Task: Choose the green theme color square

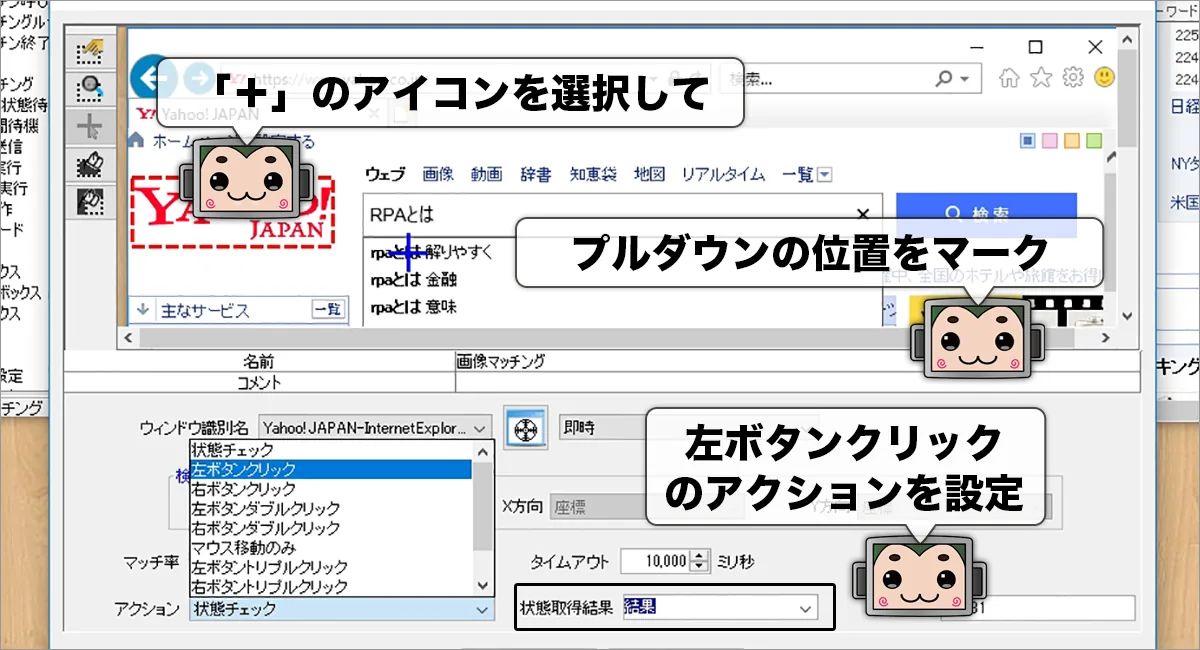Action: 1094,141
